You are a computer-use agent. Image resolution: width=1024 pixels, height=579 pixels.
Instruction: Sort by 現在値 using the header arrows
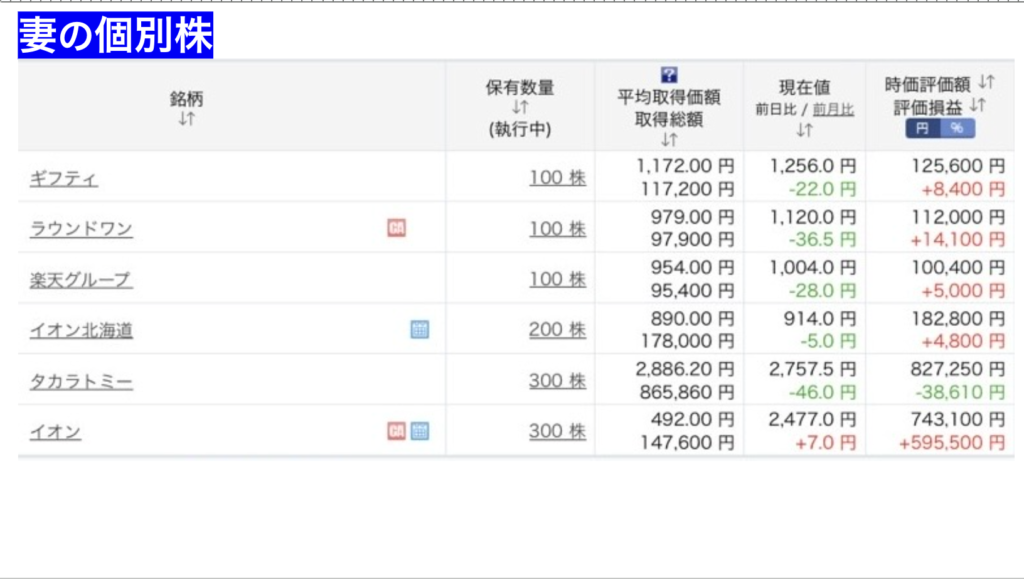pos(804,130)
